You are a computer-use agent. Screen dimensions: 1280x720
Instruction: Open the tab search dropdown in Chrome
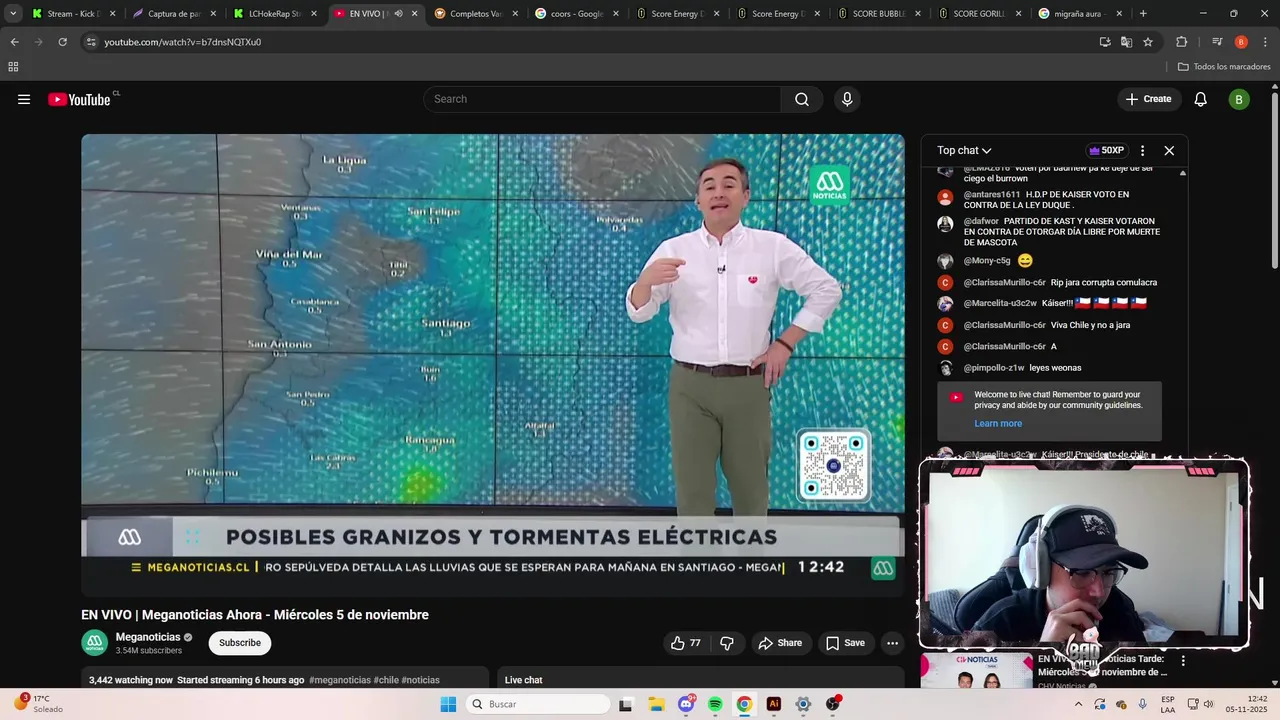pyautogui.click(x=13, y=14)
